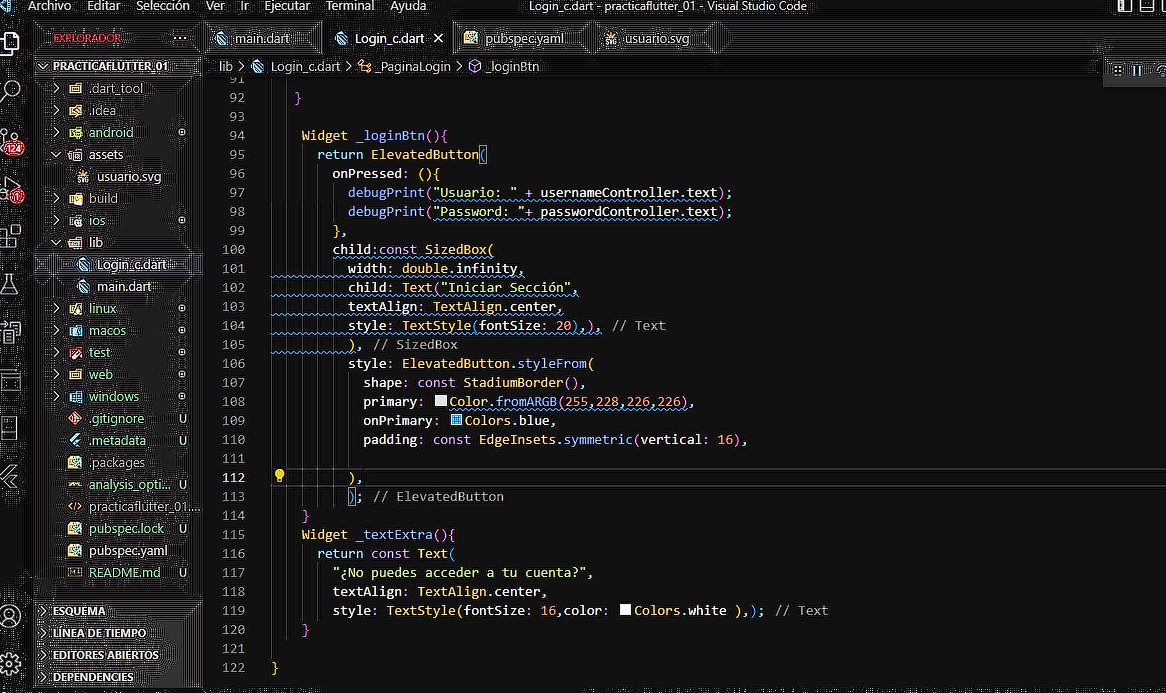Click the .gitignore git file icon
1166x693 pixels.
(75, 419)
